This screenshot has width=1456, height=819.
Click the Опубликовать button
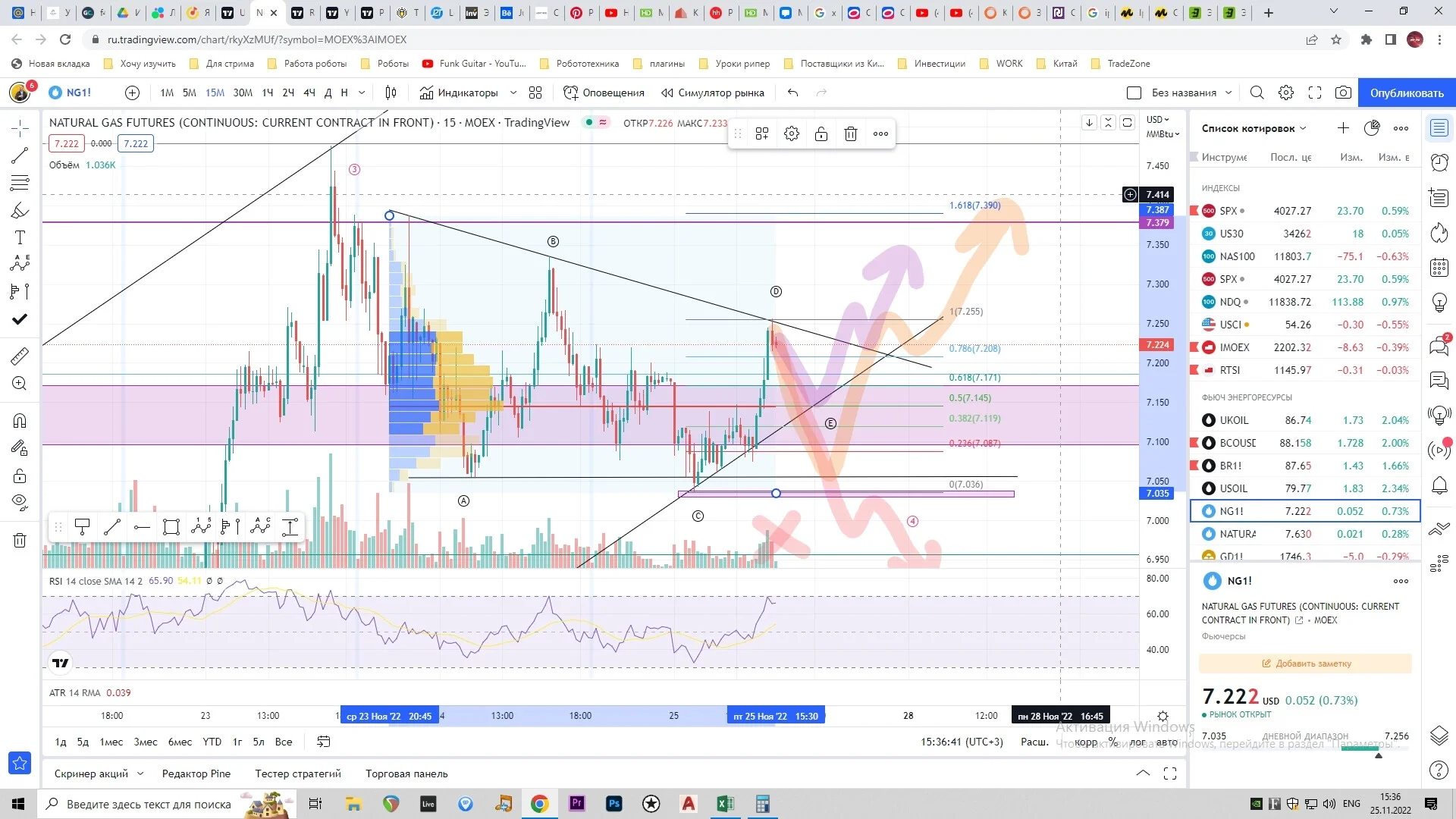tap(1407, 93)
